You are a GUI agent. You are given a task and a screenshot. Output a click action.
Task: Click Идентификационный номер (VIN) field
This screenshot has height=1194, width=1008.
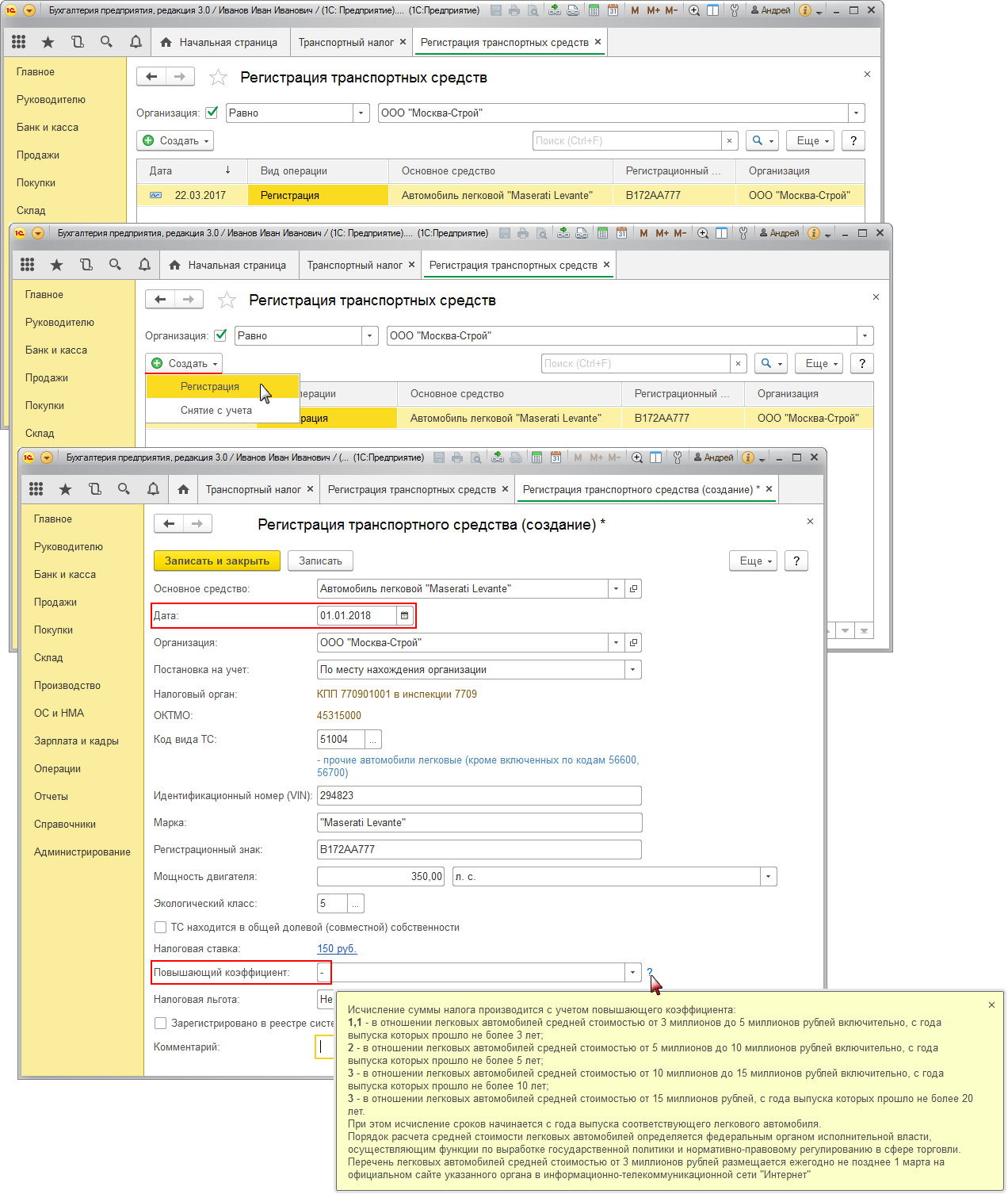pyautogui.click(x=479, y=795)
